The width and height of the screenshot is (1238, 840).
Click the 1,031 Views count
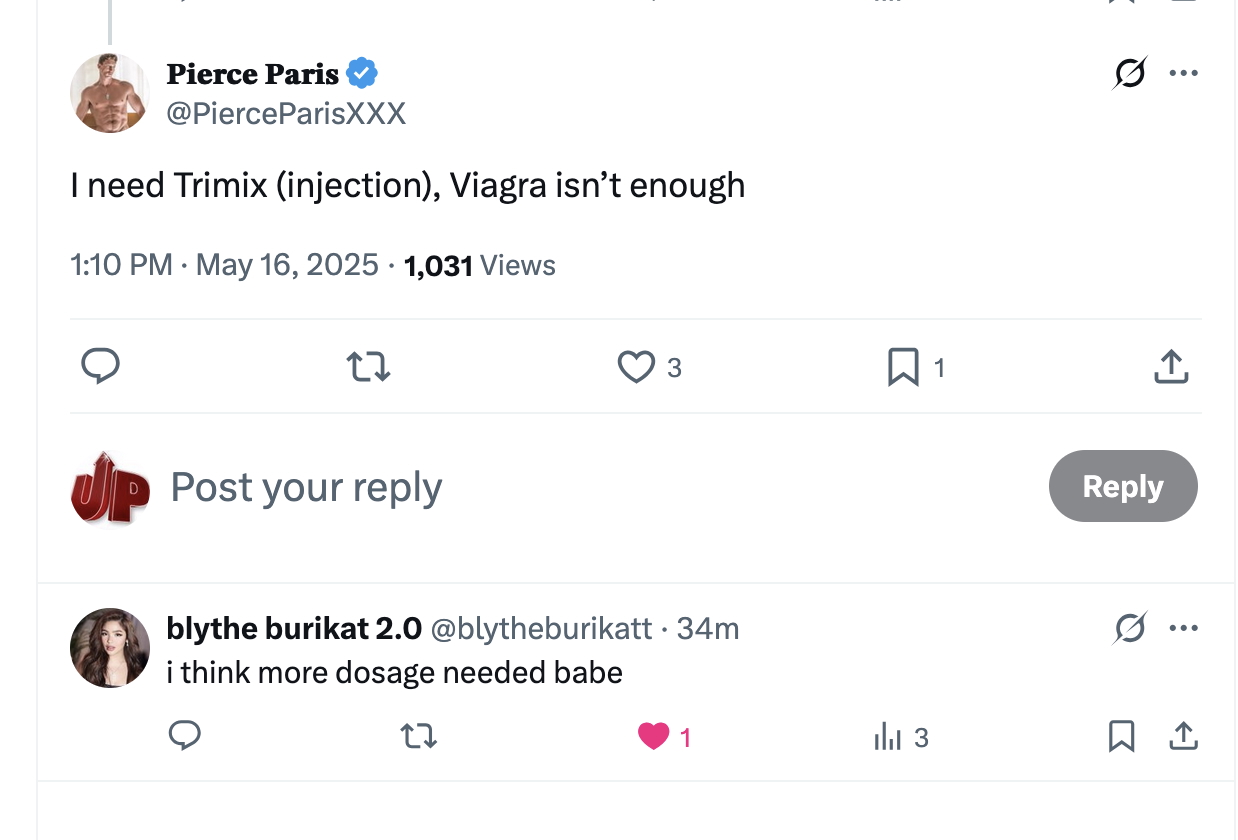point(479,266)
